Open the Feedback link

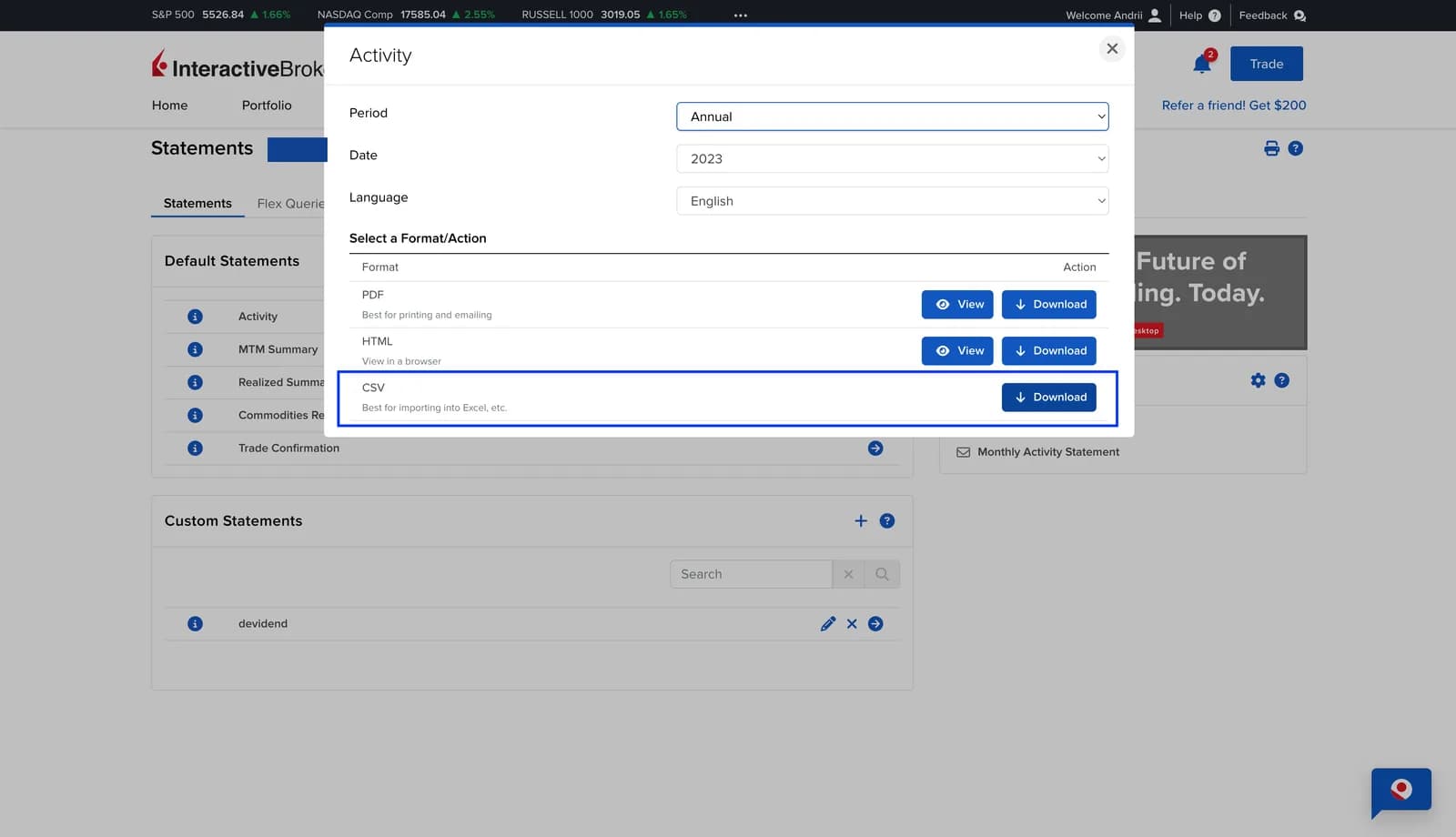[x=1272, y=15]
